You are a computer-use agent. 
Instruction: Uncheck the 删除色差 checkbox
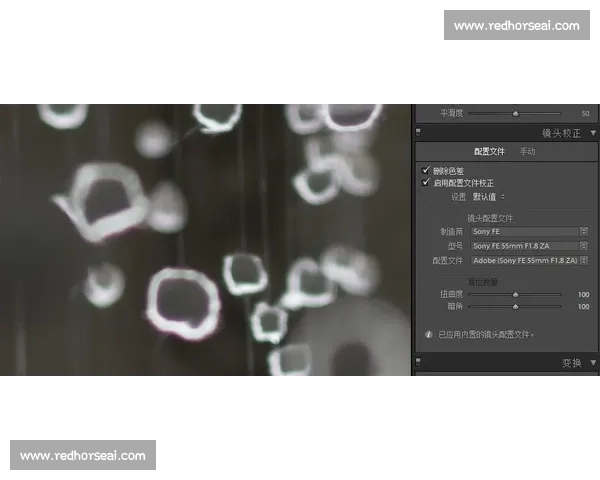(x=427, y=171)
